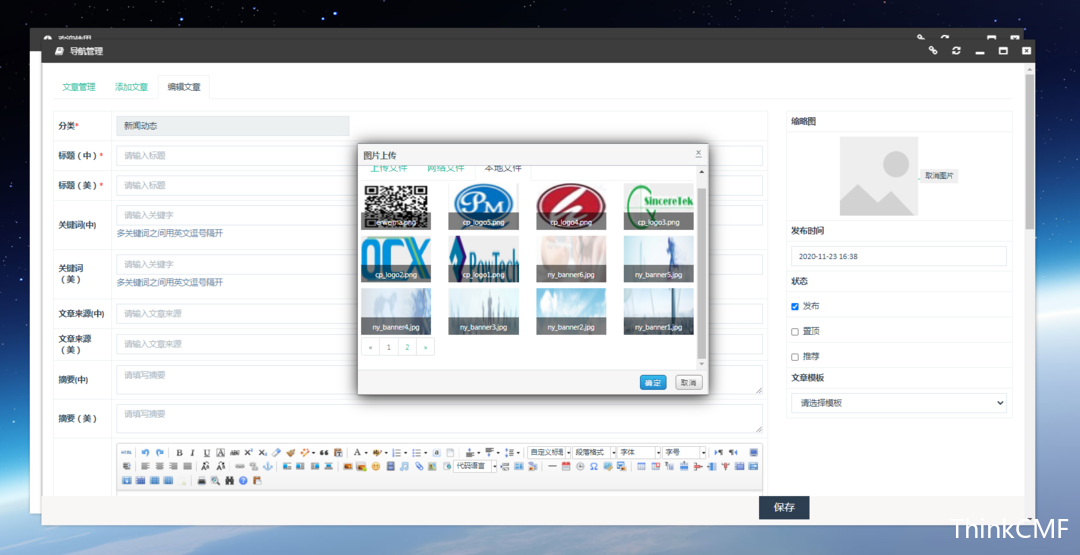Toggle underline formatting in editor
The image size is (1080, 555).
point(207,452)
